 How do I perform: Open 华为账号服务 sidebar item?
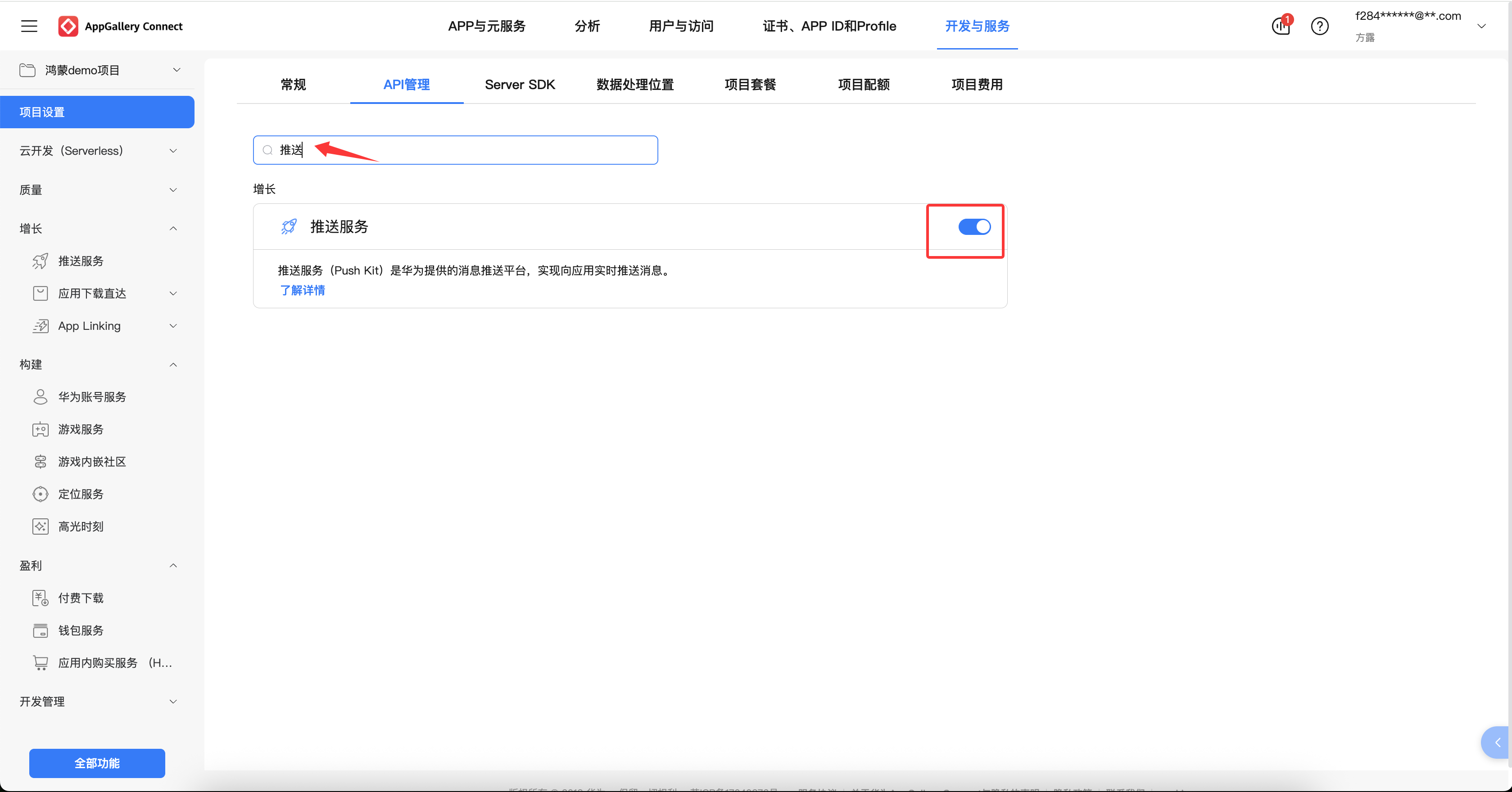point(91,397)
